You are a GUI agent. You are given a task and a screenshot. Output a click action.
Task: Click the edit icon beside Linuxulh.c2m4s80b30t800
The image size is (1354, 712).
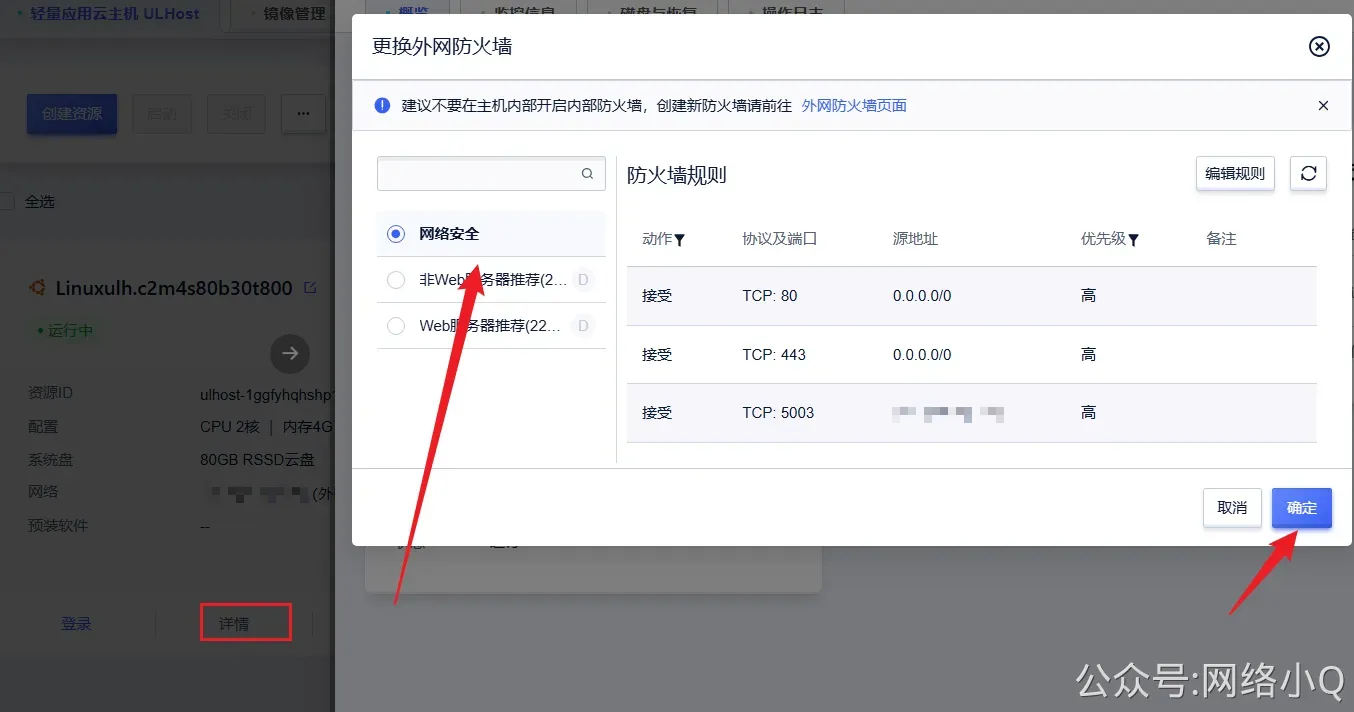pyautogui.click(x=312, y=286)
